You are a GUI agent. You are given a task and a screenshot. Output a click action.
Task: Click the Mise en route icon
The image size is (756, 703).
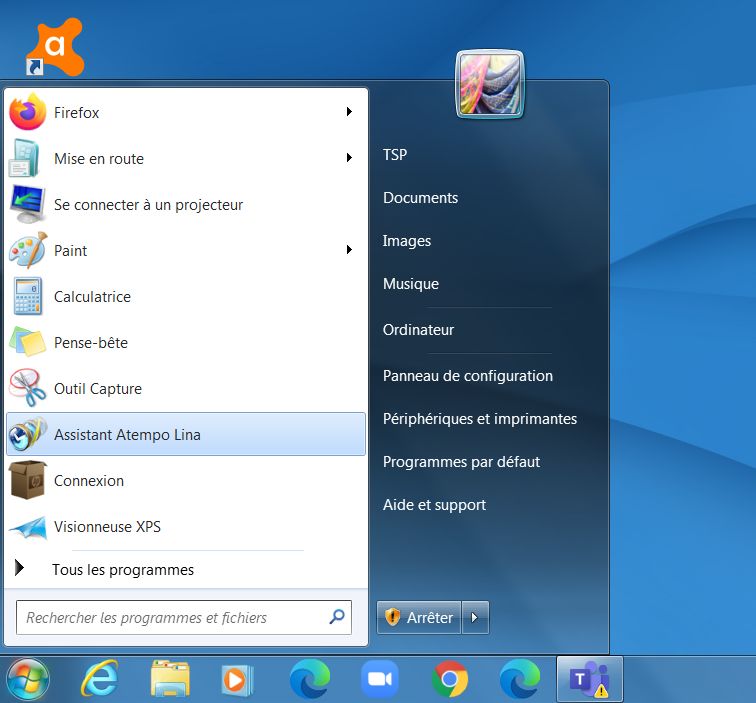pos(26,159)
